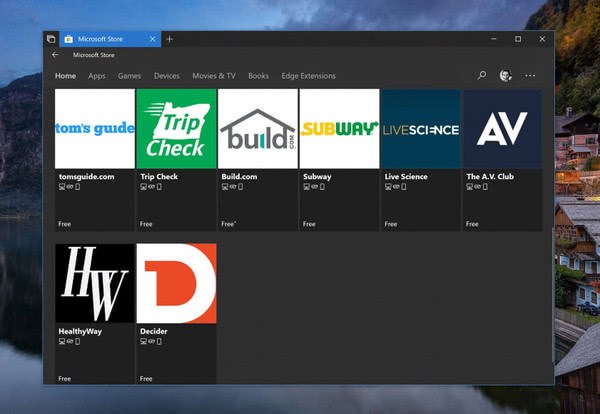The width and height of the screenshot is (600, 414).
Task: Select the Build.com app tile
Action: [x=258, y=129]
